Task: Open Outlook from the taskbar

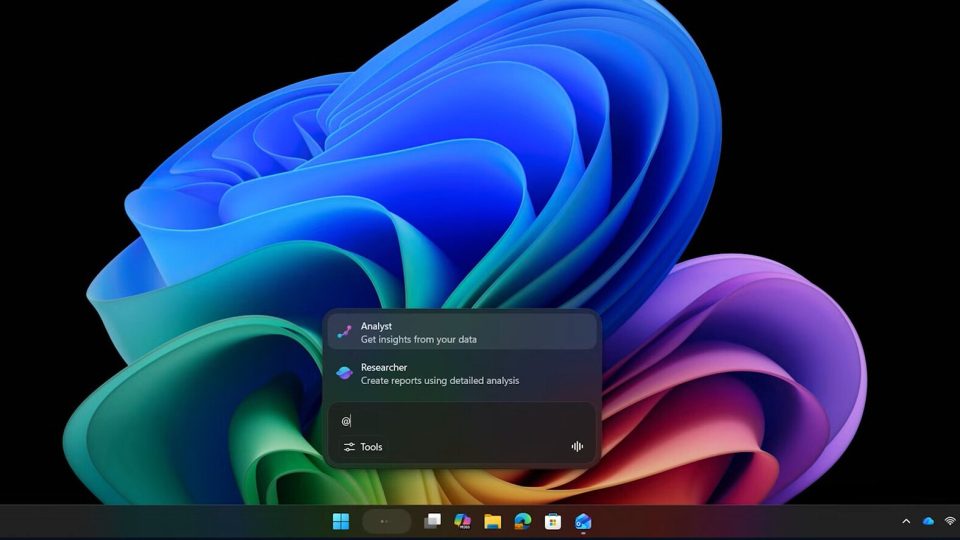Action: [x=583, y=521]
